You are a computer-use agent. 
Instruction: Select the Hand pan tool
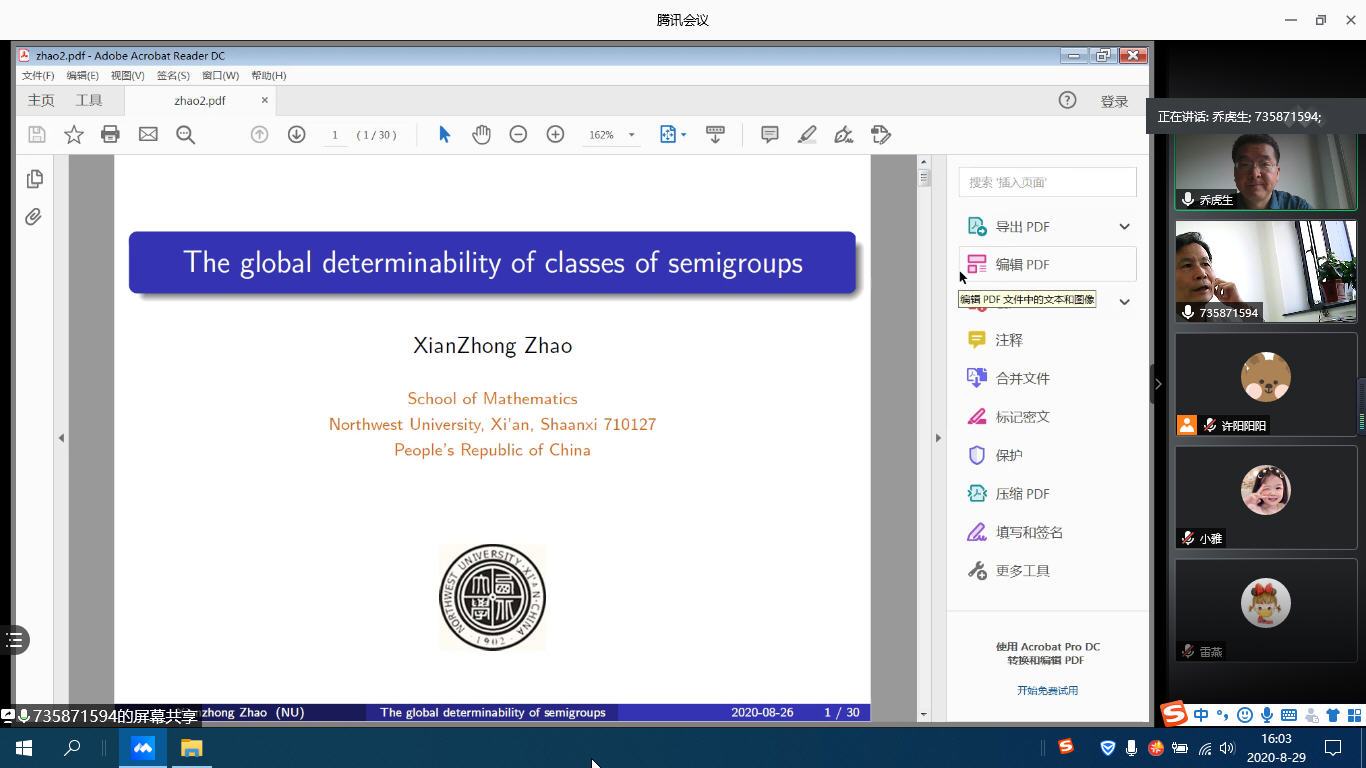481,135
